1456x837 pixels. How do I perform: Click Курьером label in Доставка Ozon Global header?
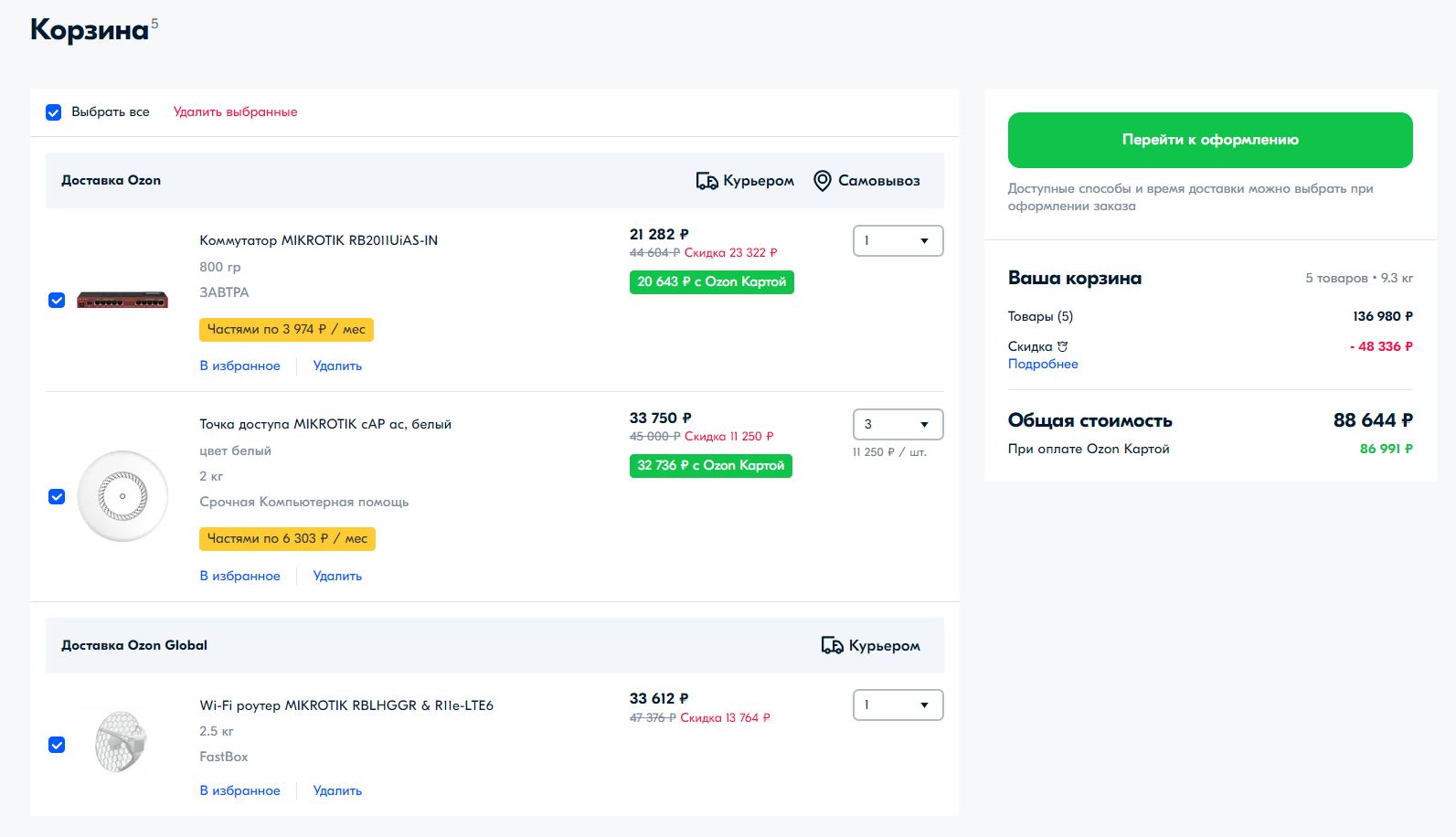(x=884, y=646)
